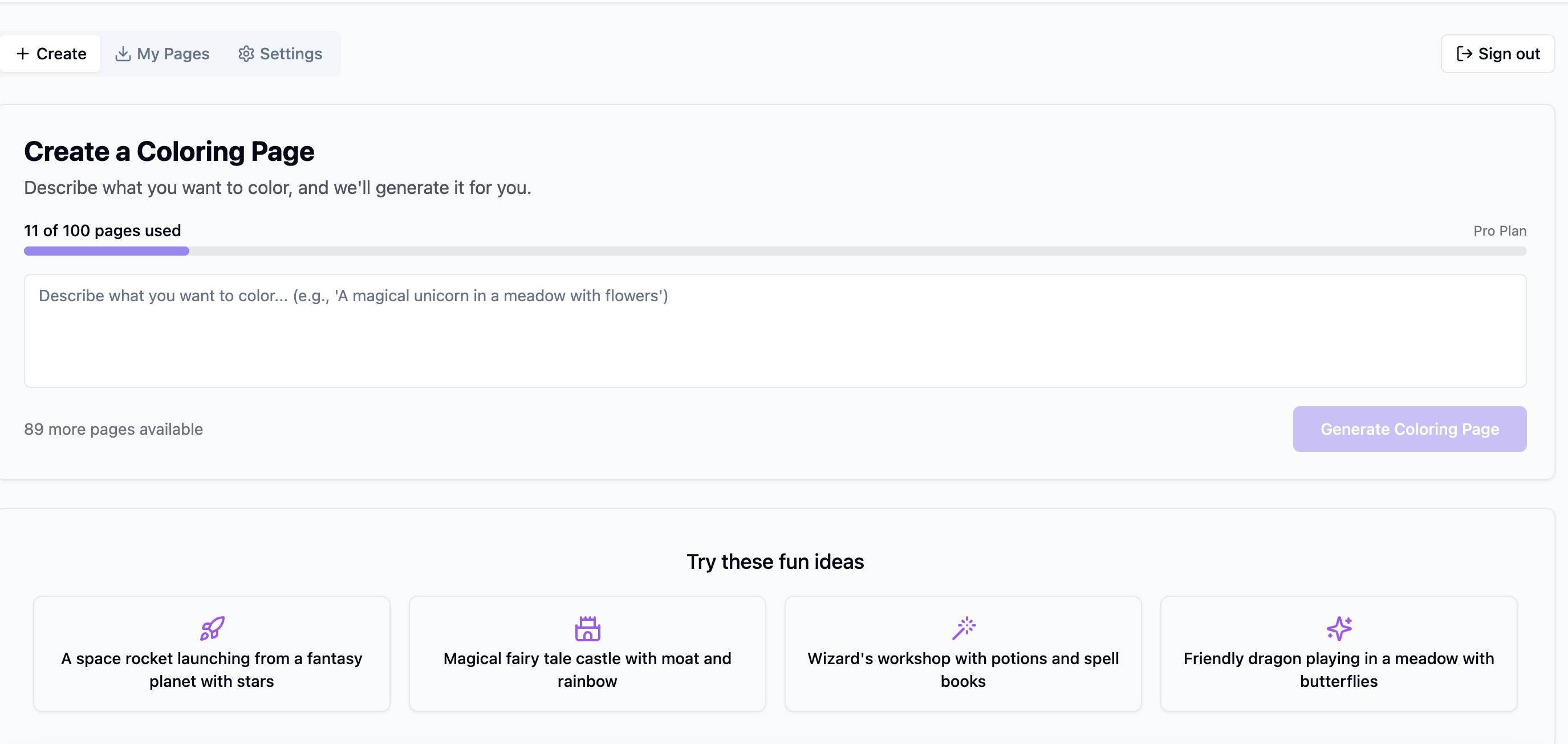
Task: Pick the Magical fairy tale castle idea
Action: pos(587,670)
